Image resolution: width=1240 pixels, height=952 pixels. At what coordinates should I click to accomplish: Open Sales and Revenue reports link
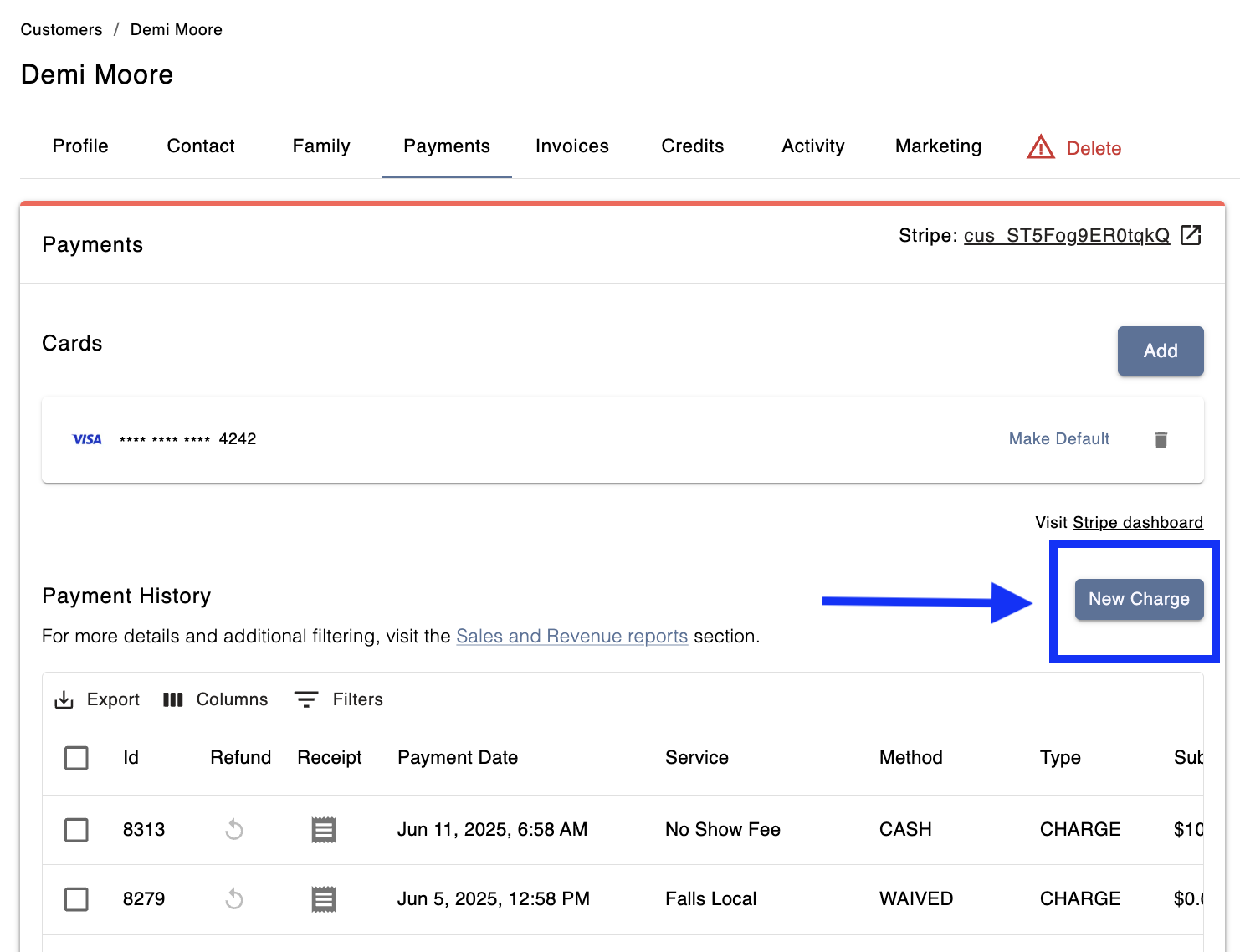[x=572, y=637]
